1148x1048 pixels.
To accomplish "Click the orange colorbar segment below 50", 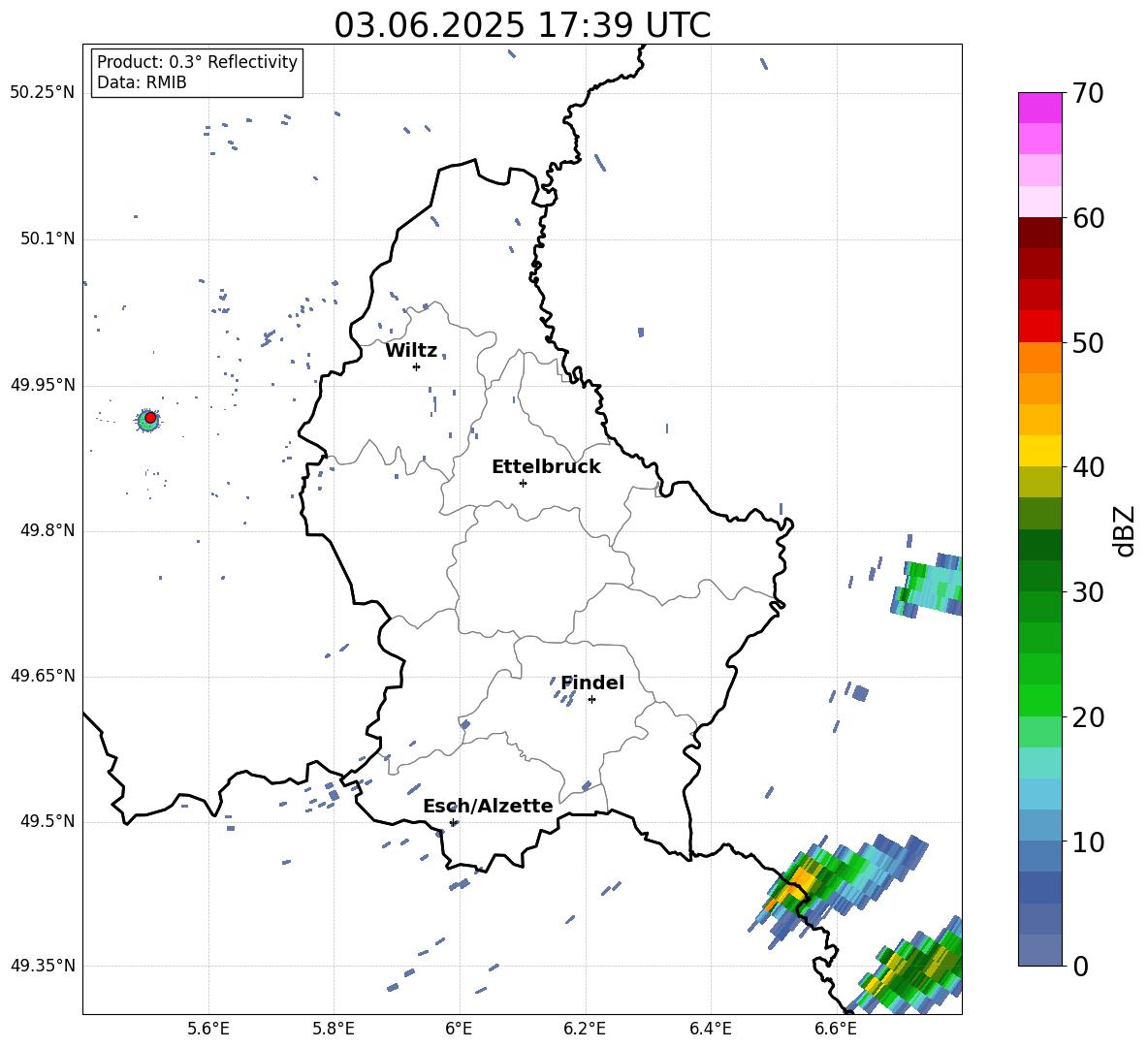I will (1039, 358).
